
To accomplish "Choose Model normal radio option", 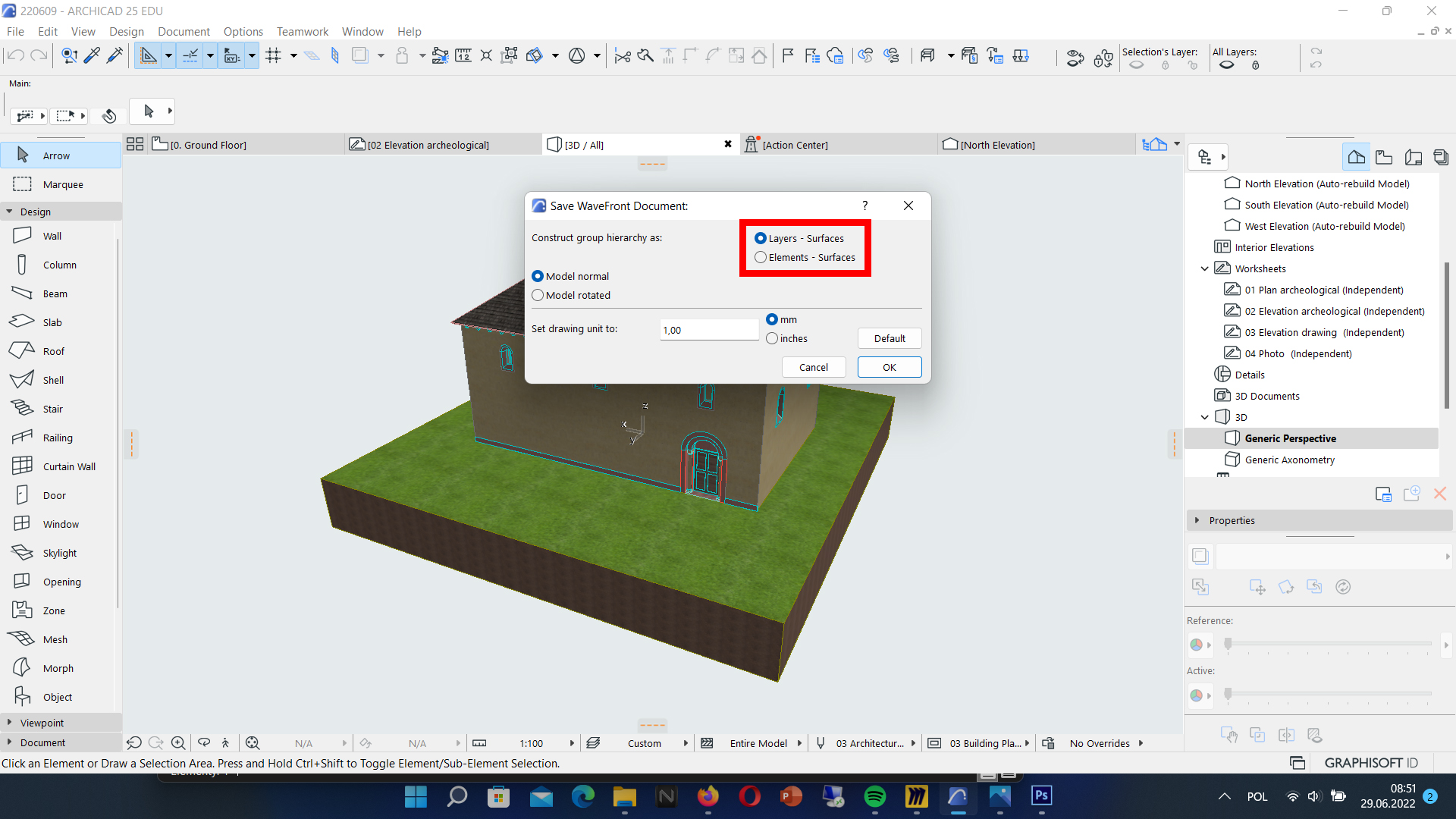I will pos(570,276).
